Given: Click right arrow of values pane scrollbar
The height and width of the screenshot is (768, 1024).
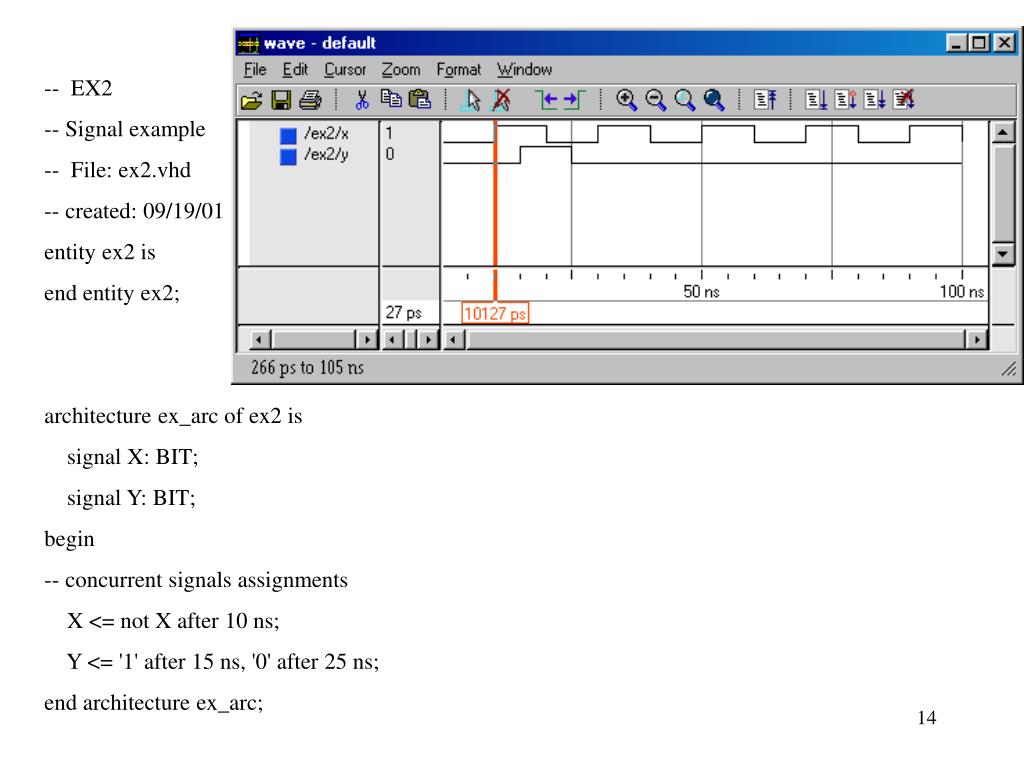Looking at the screenshot, I should point(428,340).
